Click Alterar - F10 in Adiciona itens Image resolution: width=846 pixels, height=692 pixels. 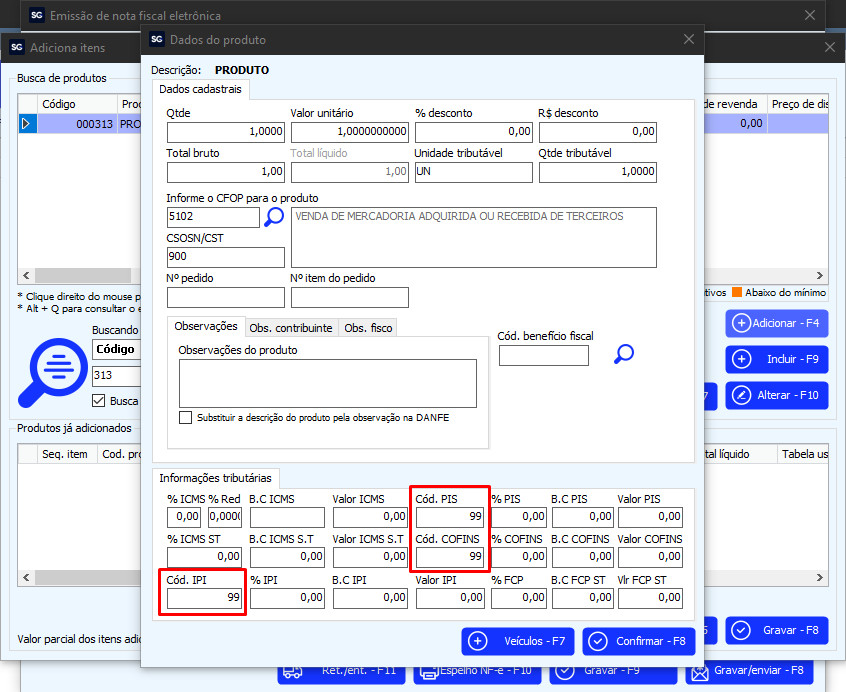(x=777, y=395)
